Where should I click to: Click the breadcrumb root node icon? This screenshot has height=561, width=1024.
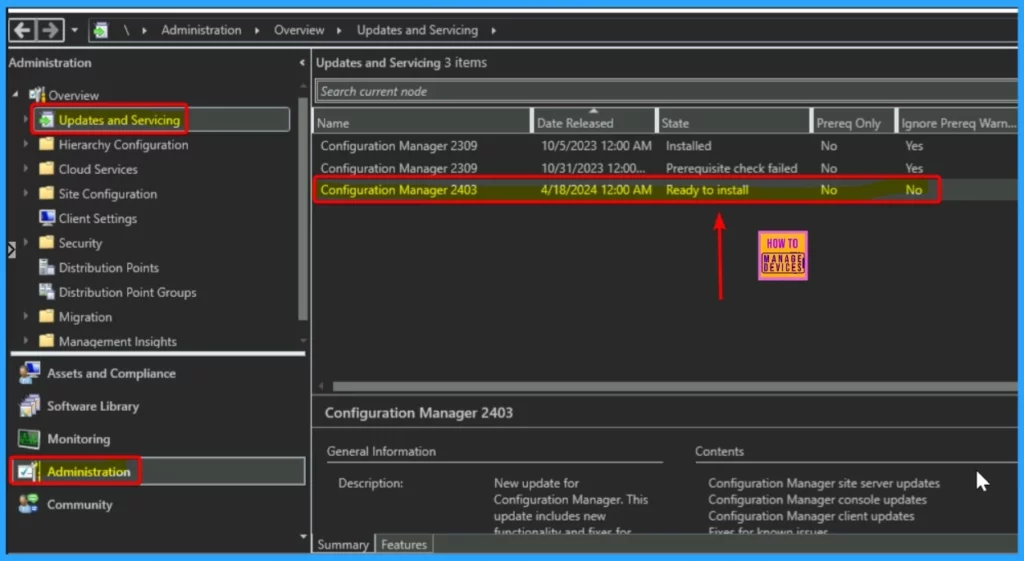[101, 30]
